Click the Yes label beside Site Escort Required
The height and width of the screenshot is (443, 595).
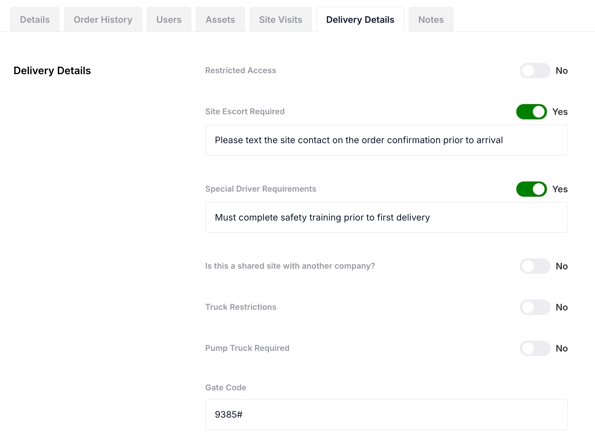pos(560,112)
